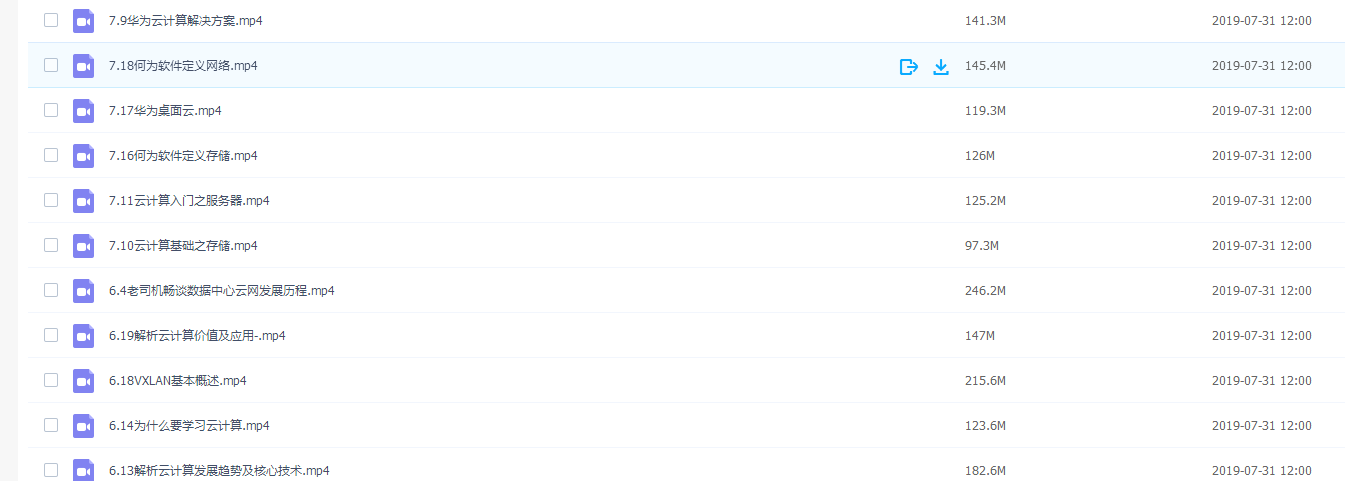
Task: Tick the checkbox for 6.19解析云计算价值及应用-.mp4
Action: pos(51,335)
